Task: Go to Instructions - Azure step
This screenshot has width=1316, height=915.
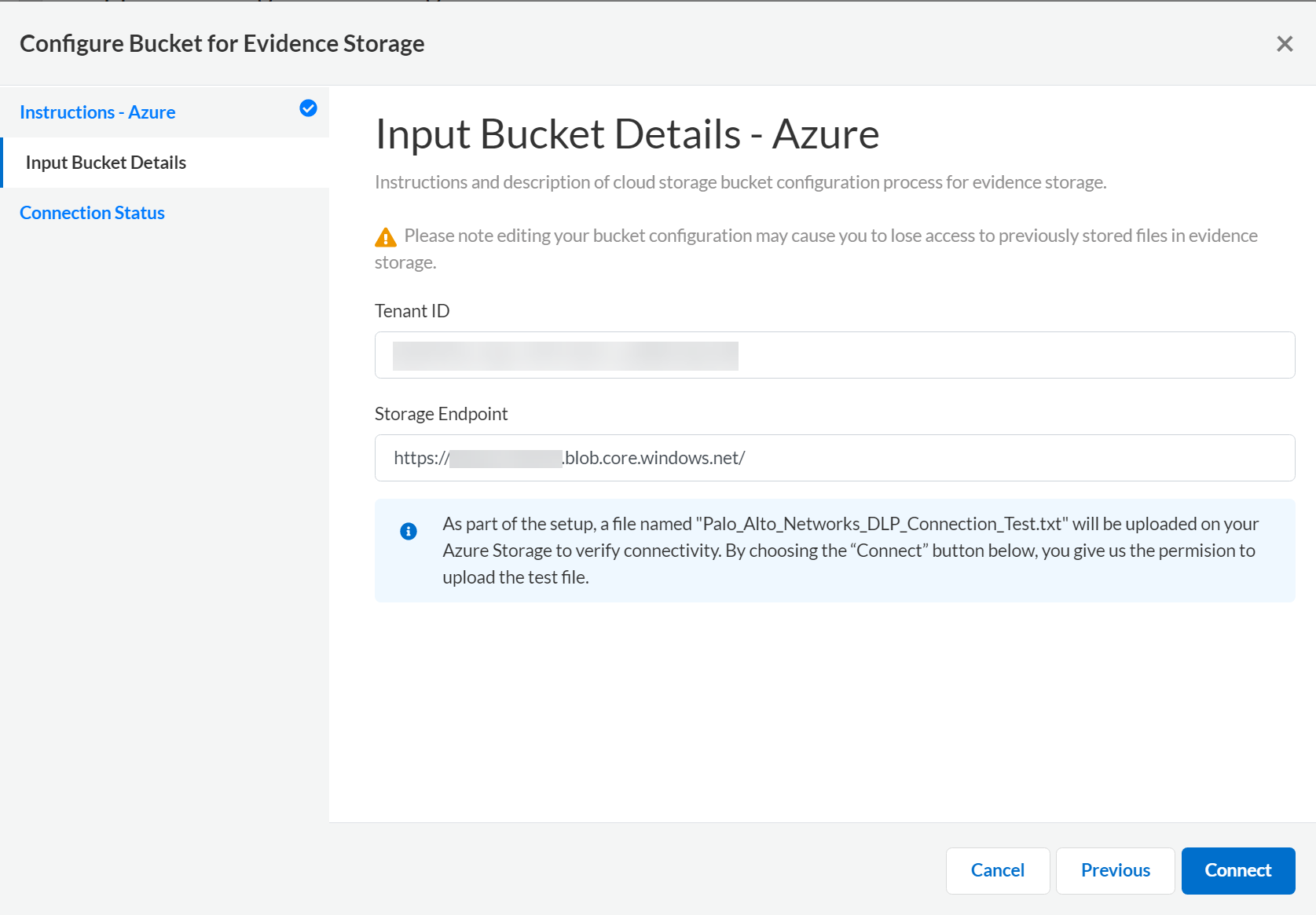Action: click(97, 112)
